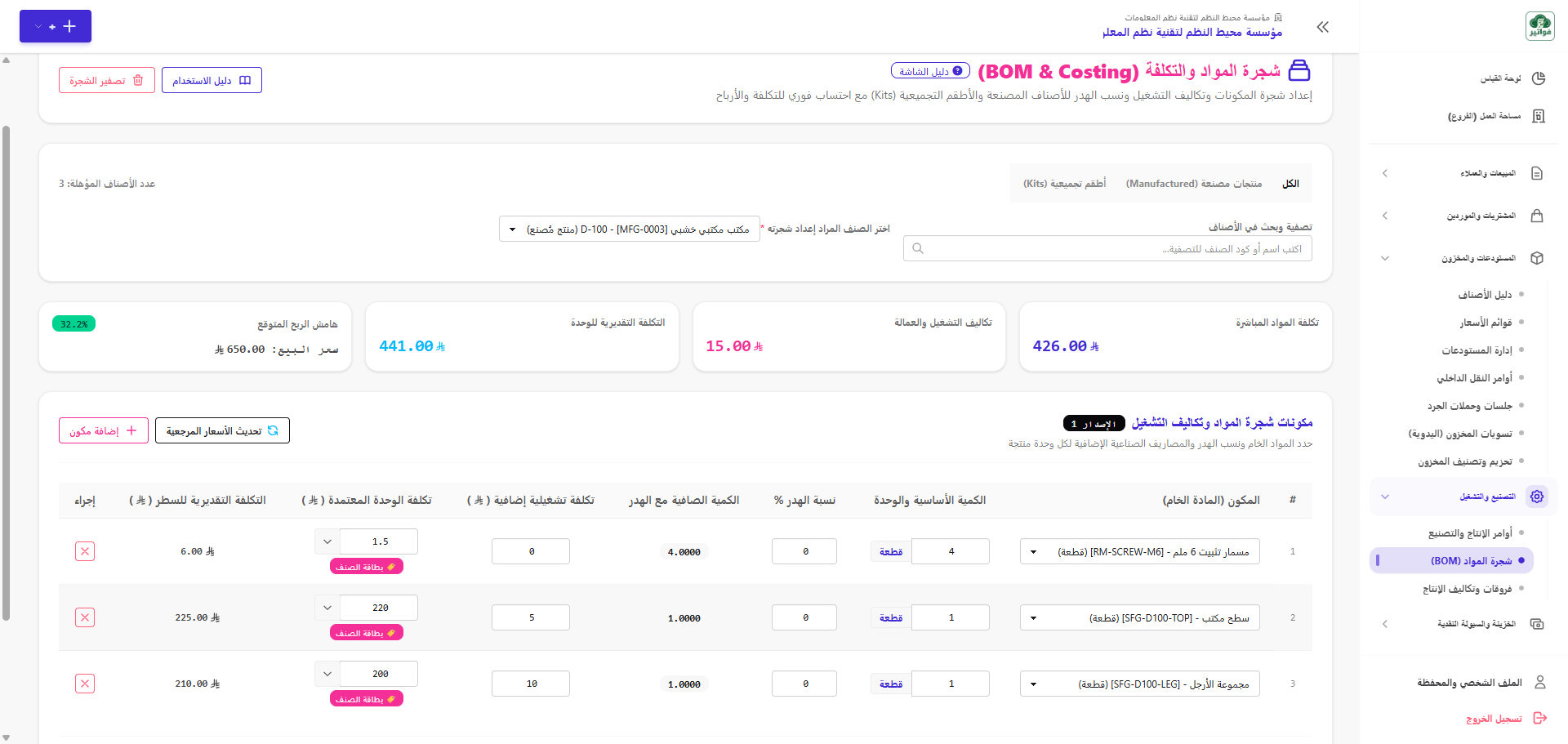Click تحديث الأسعار المرجعية refresh prices button

click(222, 430)
